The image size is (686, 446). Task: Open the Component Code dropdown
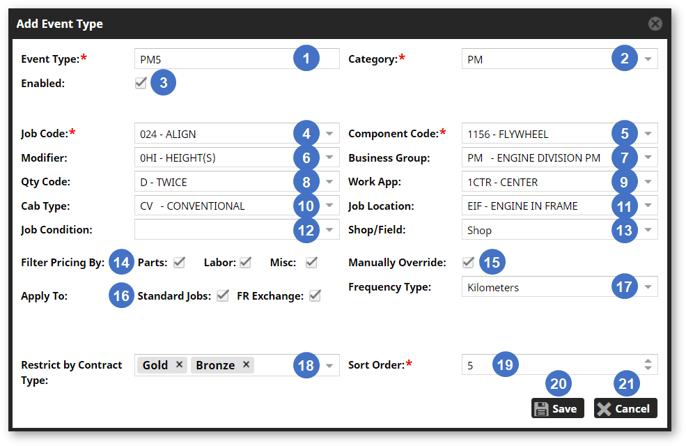pos(649,134)
